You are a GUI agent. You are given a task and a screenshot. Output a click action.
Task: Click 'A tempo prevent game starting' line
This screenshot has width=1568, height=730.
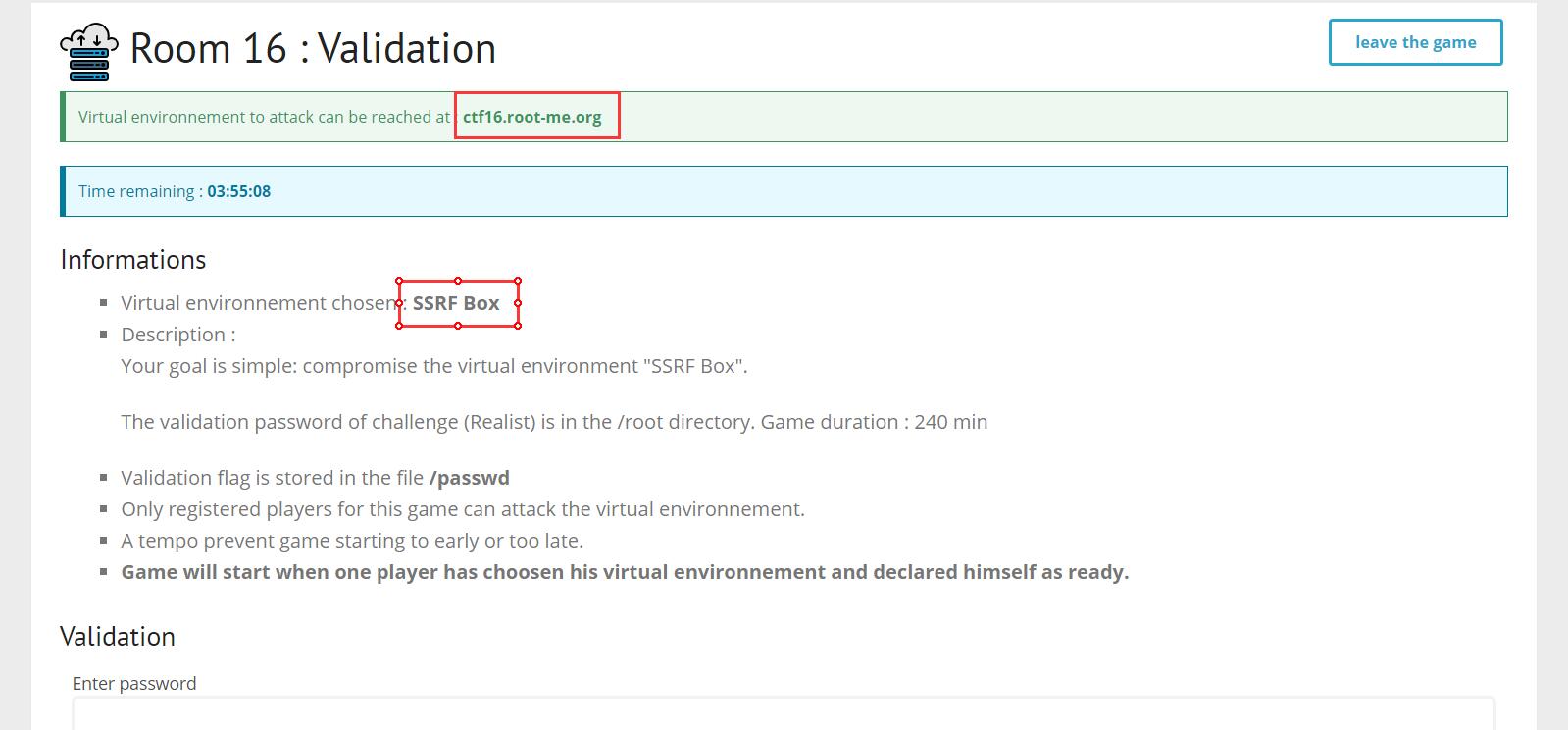click(x=352, y=541)
